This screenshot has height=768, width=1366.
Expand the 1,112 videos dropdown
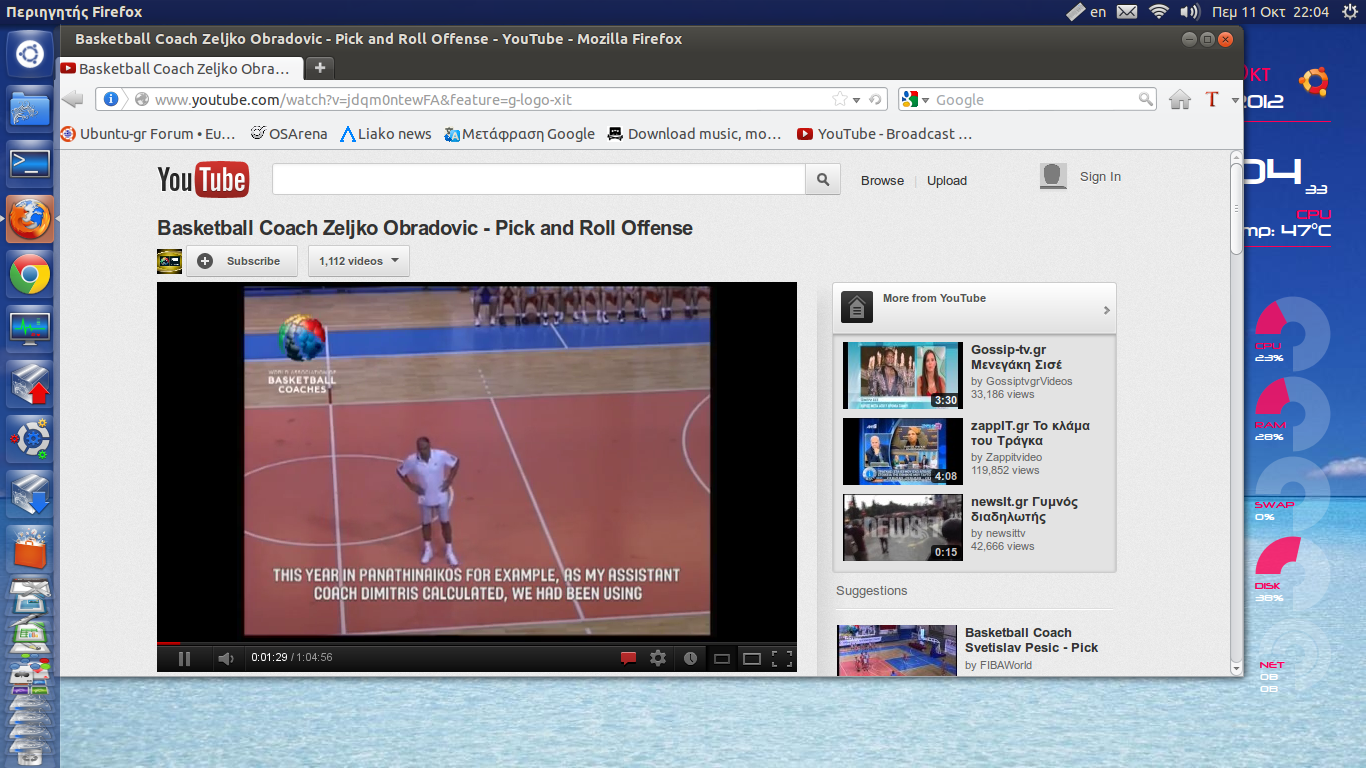359,261
